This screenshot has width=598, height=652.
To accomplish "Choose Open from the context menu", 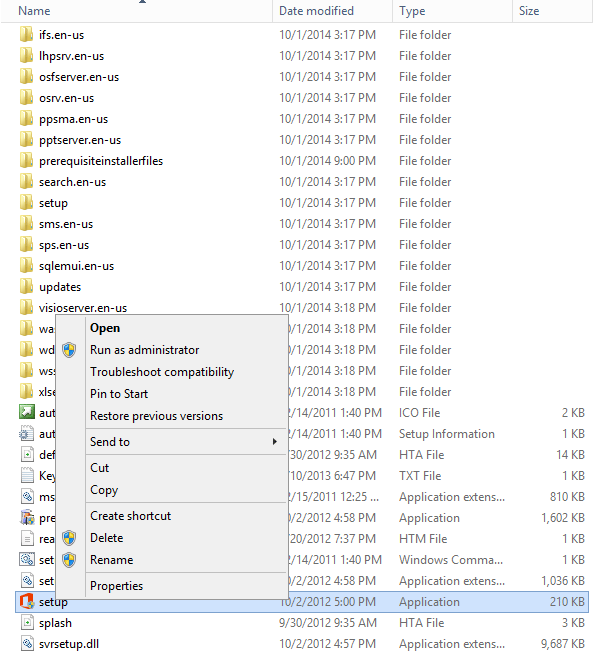I will tap(105, 328).
